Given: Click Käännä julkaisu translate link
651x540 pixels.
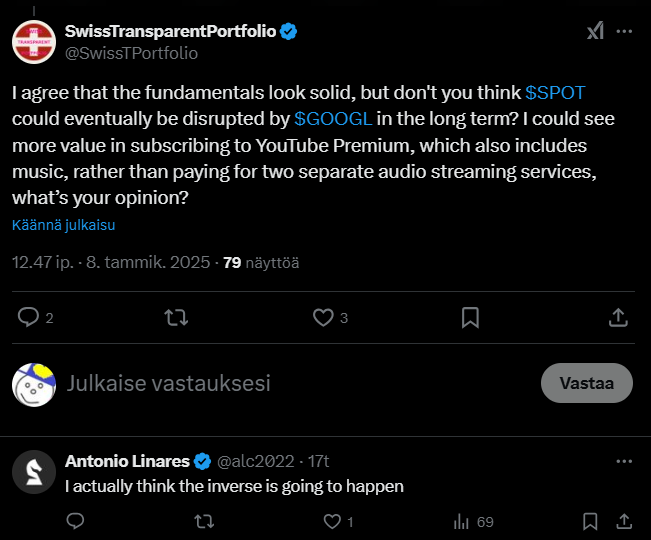Looking at the screenshot, I should (x=63, y=225).
